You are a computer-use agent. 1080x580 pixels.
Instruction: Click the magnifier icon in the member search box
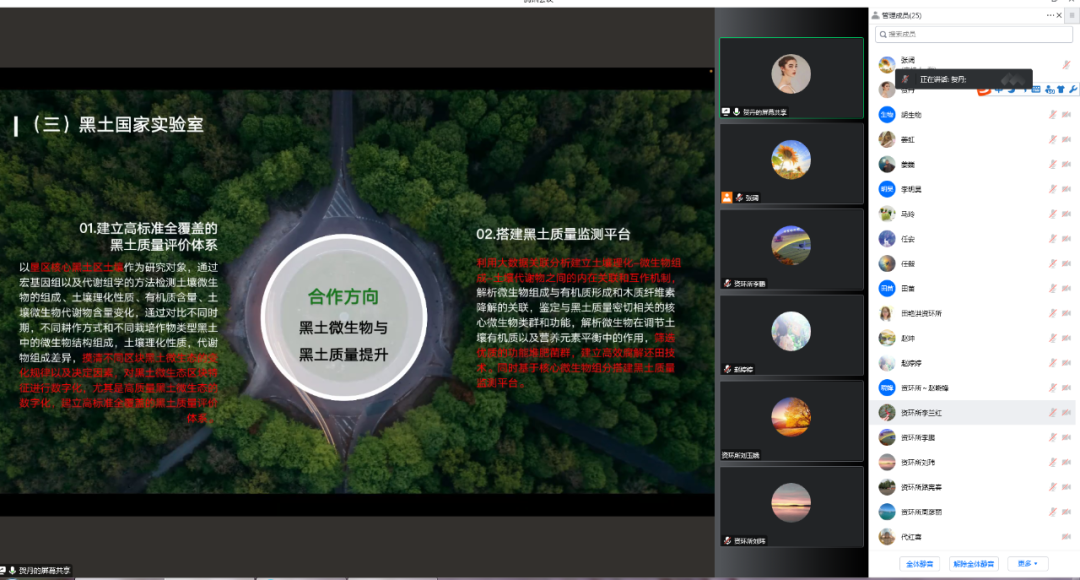[883, 35]
